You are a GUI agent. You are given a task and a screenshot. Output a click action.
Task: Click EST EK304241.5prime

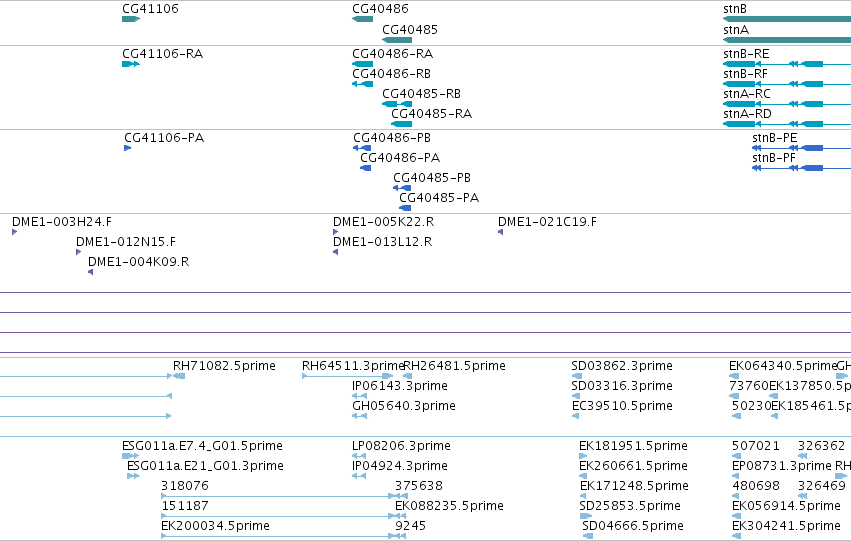pos(786,526)
